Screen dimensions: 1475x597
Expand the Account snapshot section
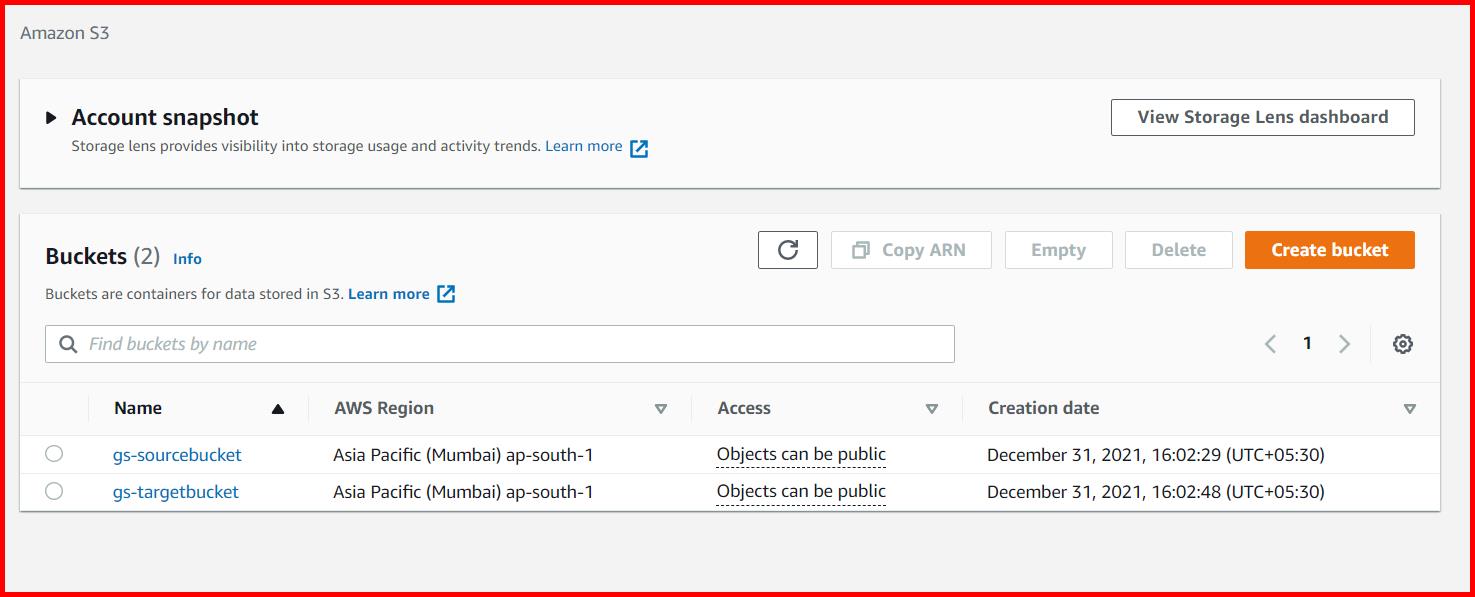[50, 117]
